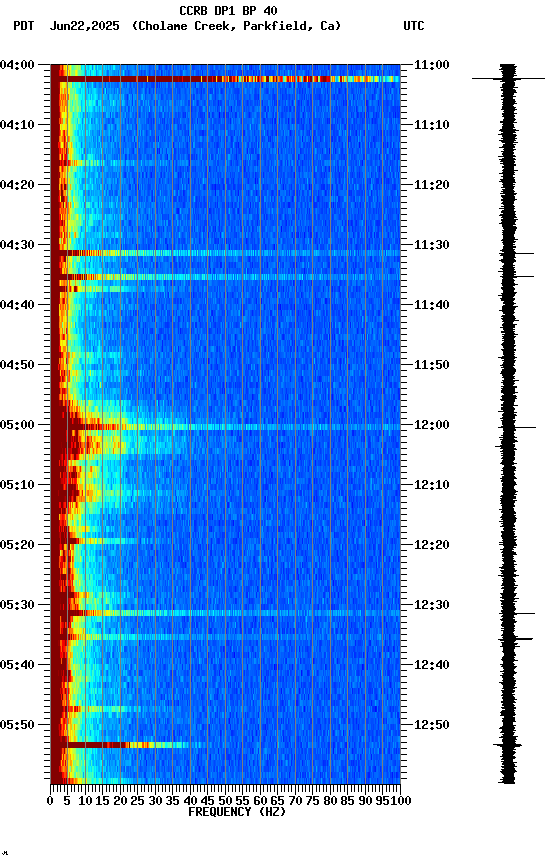Click the 12:50 UTC time label
The image size is (552, 864).
pos(431,726)
